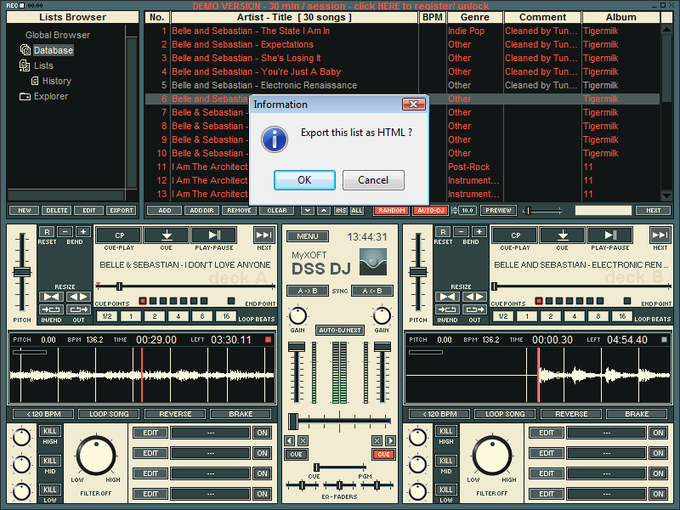Viewport: 680px width, 510px height.
Task: Toggle the High KILL switch on deck A
Action: tap(51, 431)
